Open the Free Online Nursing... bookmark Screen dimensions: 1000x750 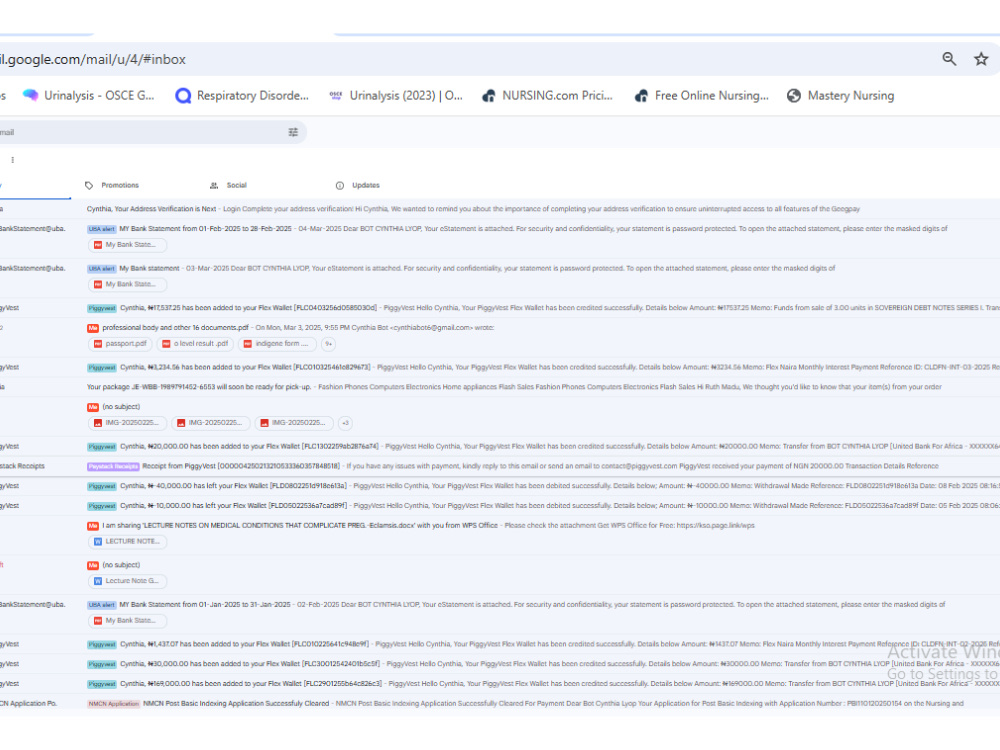702,96
